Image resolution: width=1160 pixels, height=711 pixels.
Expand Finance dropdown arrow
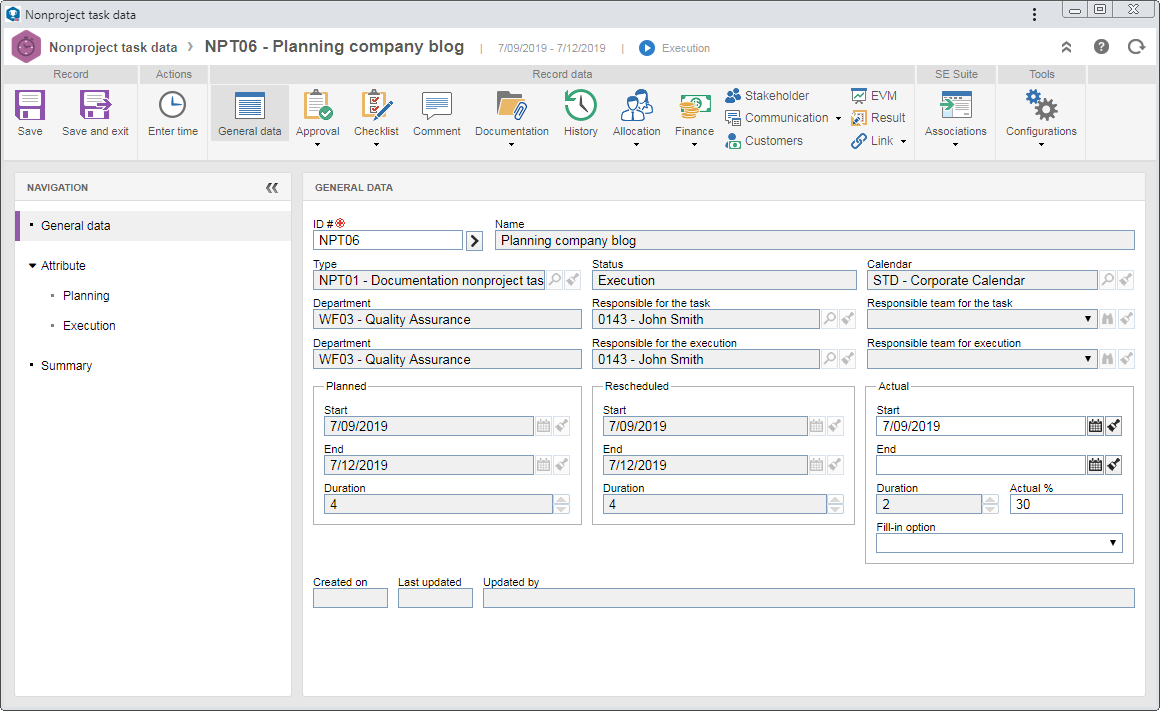(694, 145)
